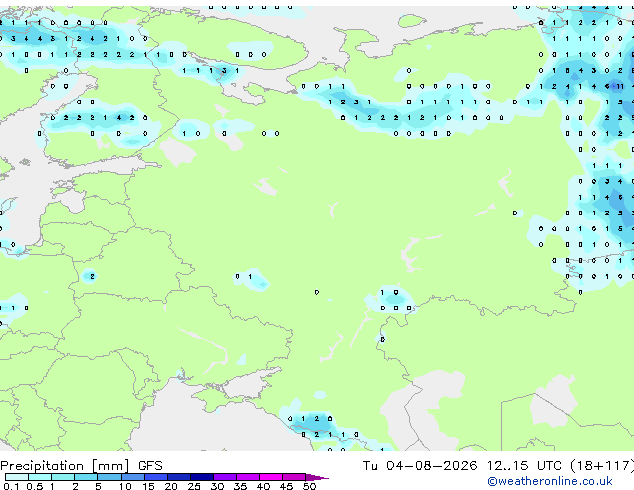Click the date 'Tu 04-08-2026'
Image resolution: width=634 pixels, height=490 pixels.
tap(420, 466)
